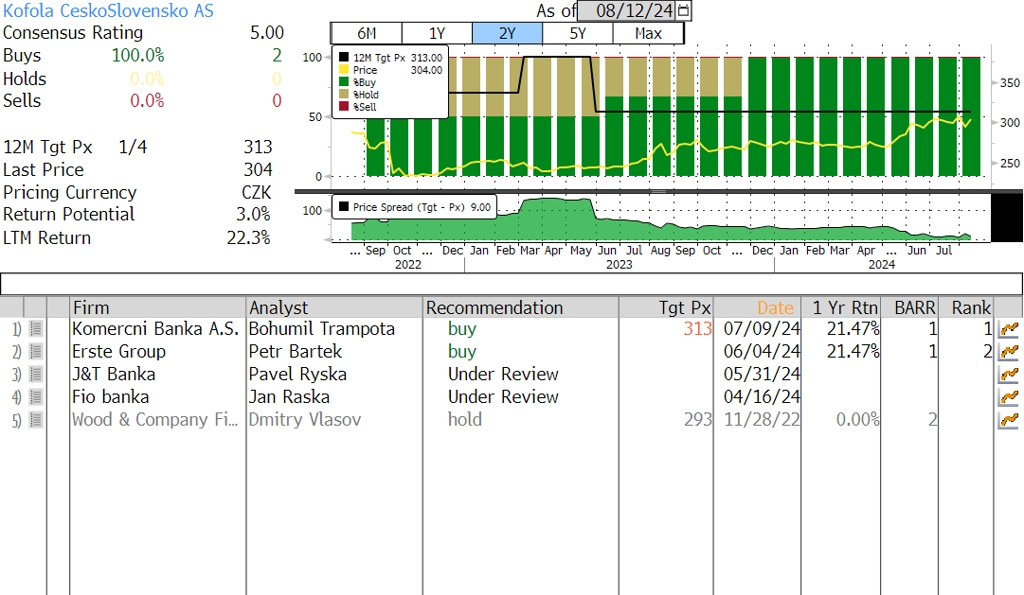Click the 313 target price in Komercni row
This screenshot has width=1024, height=595.
point(697,329)
